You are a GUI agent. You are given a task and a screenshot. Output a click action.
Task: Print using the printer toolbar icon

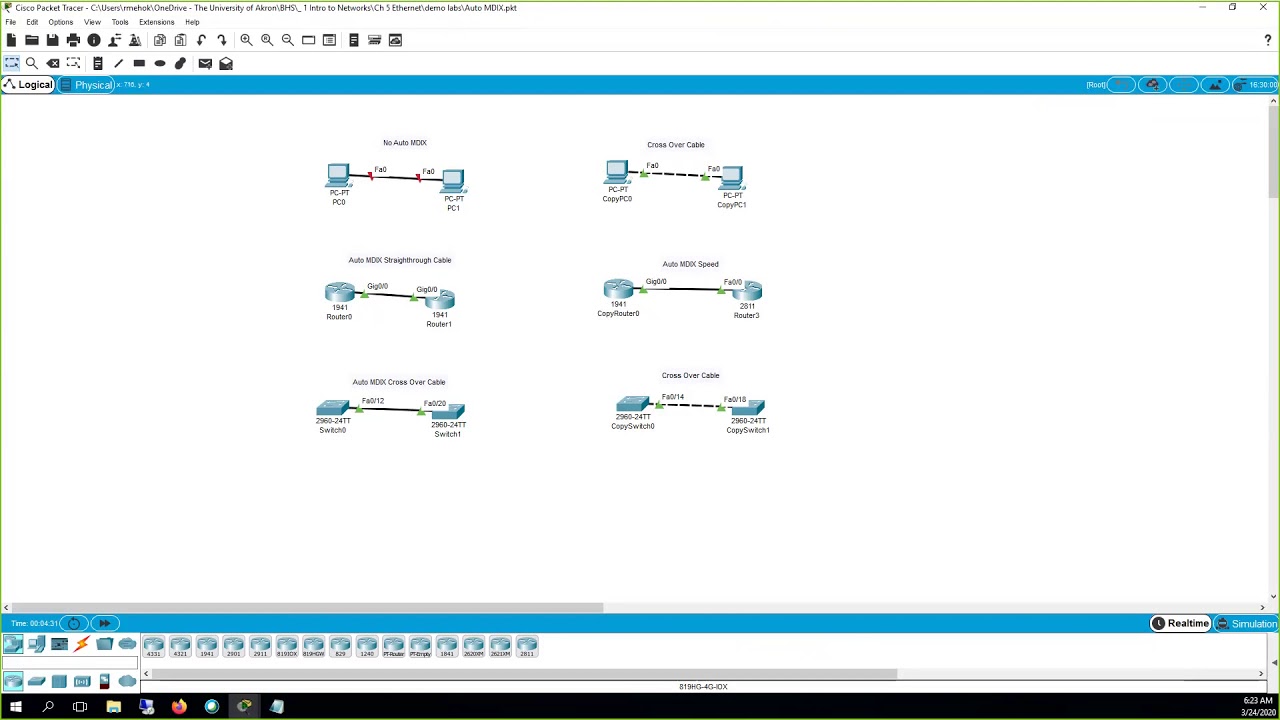pos(73,40)
